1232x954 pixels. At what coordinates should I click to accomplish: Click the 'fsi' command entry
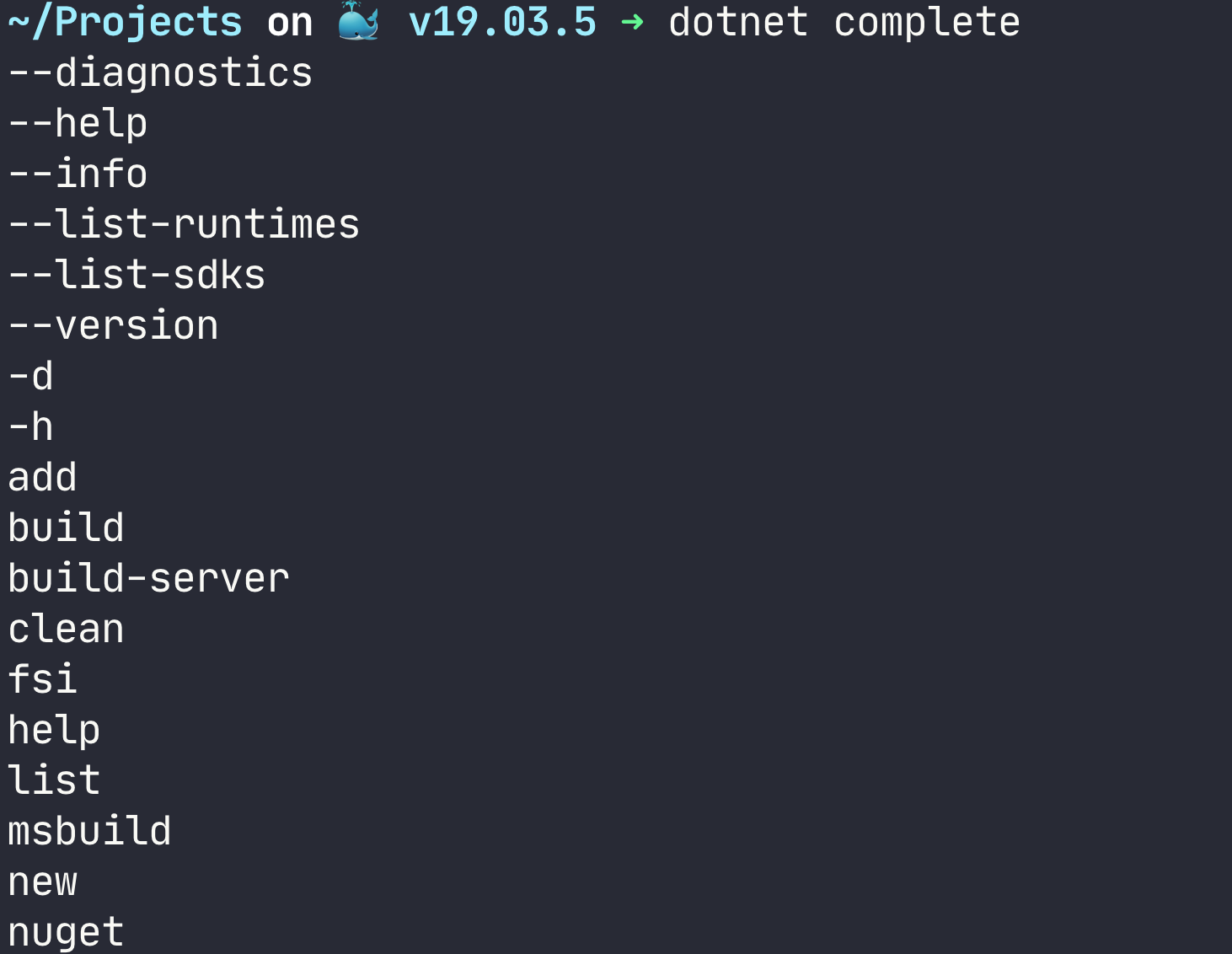[x=42, y=680]
